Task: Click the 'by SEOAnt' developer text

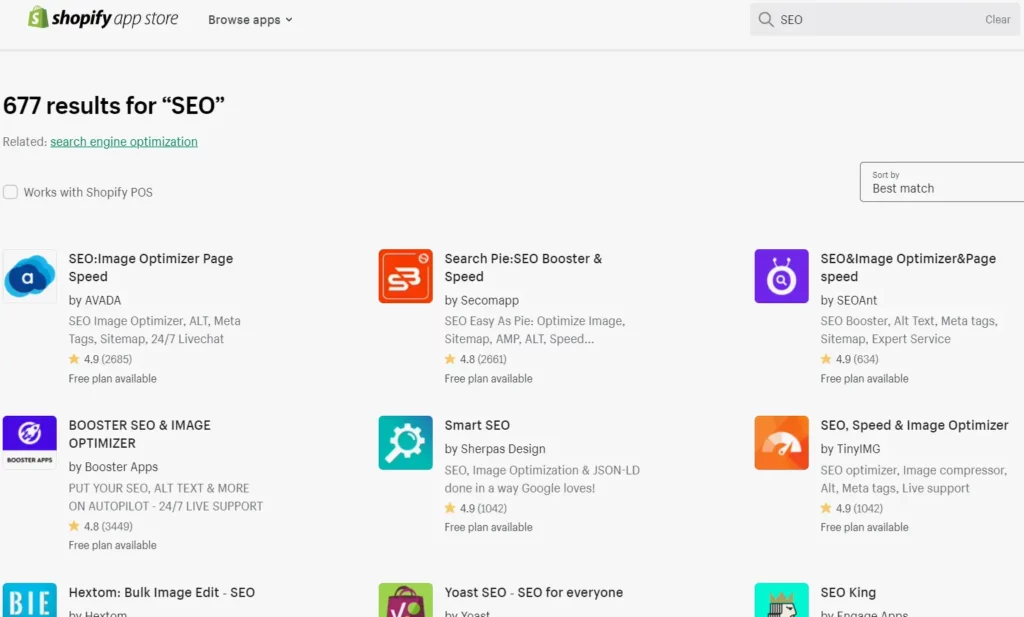Action: pyautogui.click(x=848, y=300)
